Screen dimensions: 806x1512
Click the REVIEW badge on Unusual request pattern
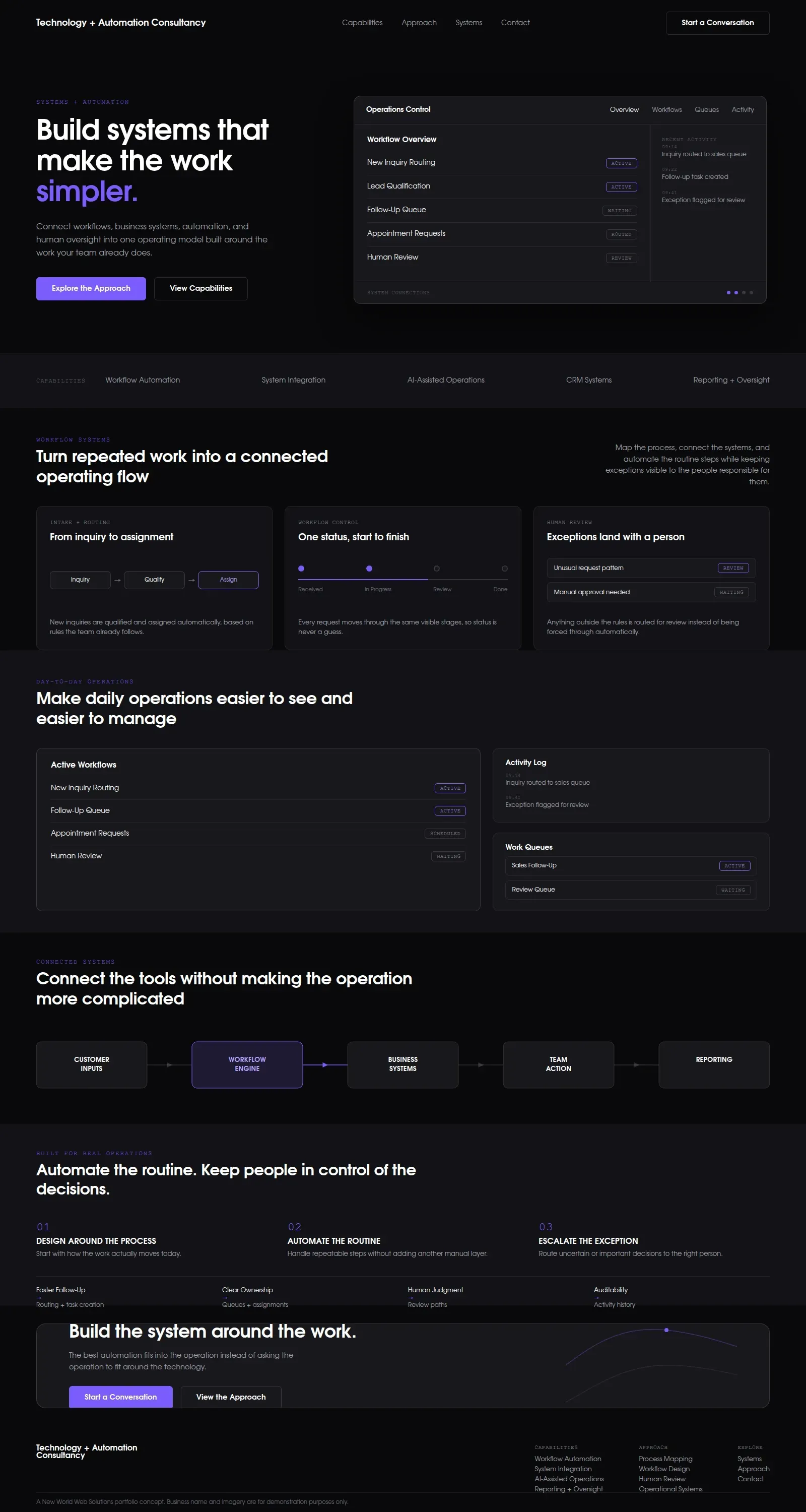coord(732,568)
